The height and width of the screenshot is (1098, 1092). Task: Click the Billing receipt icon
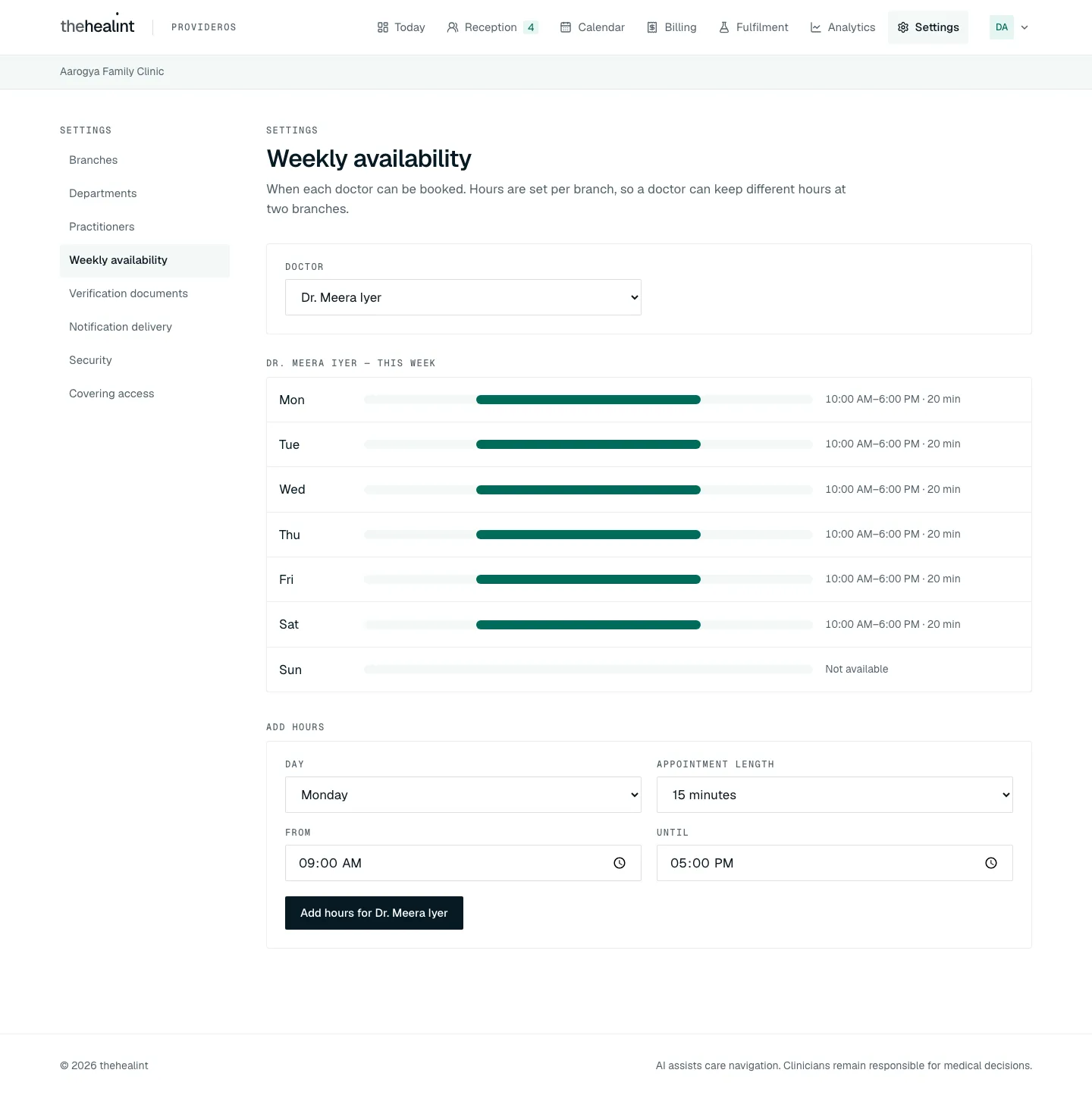tap(652, 27)
